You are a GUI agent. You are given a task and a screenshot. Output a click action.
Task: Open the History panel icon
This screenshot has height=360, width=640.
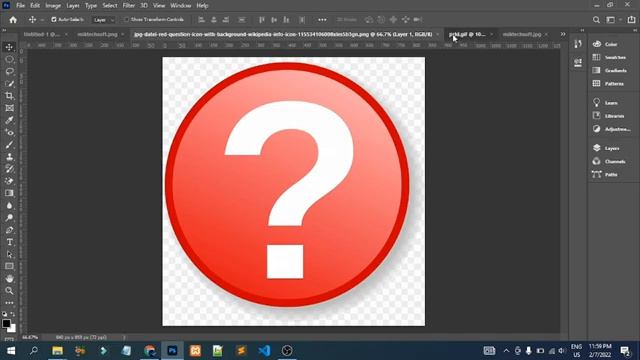(578, 44)
